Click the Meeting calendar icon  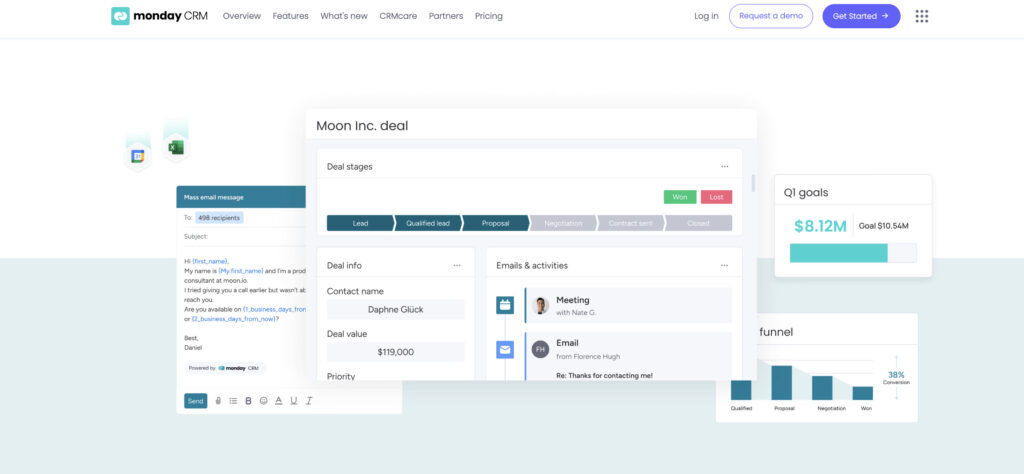(505, 305)
